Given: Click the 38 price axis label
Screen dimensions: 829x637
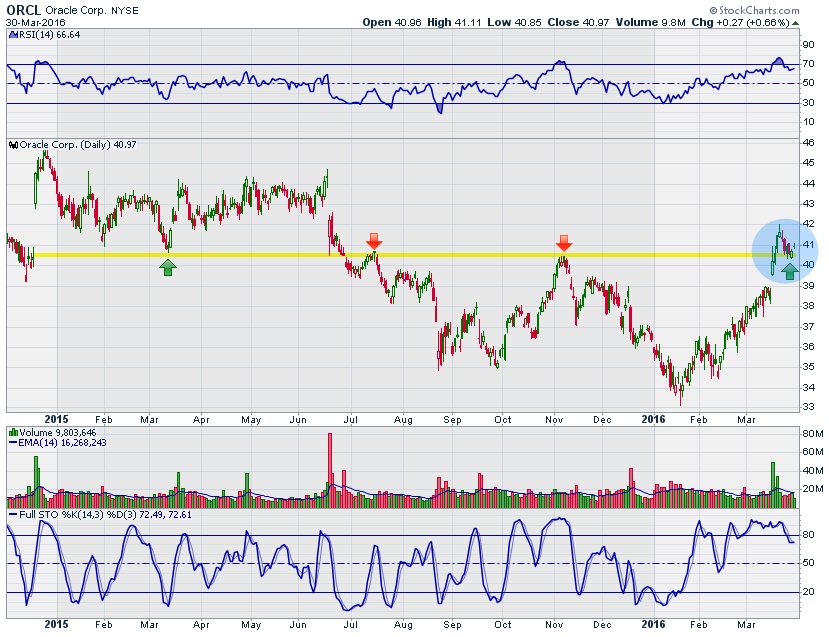Looking at the screenshot, I should click(x=808, y=306).
